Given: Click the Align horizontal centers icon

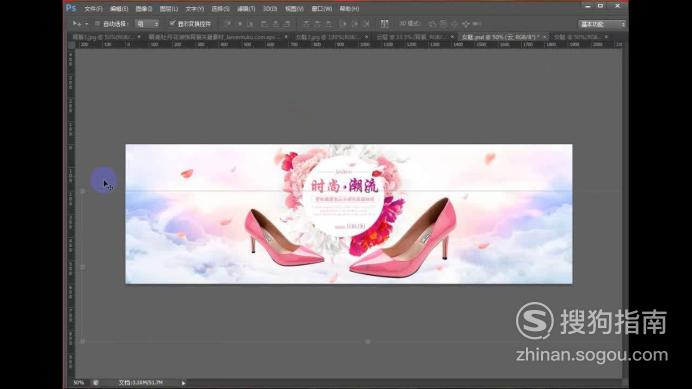Looking at the screenshot, I should click(275, 24).
